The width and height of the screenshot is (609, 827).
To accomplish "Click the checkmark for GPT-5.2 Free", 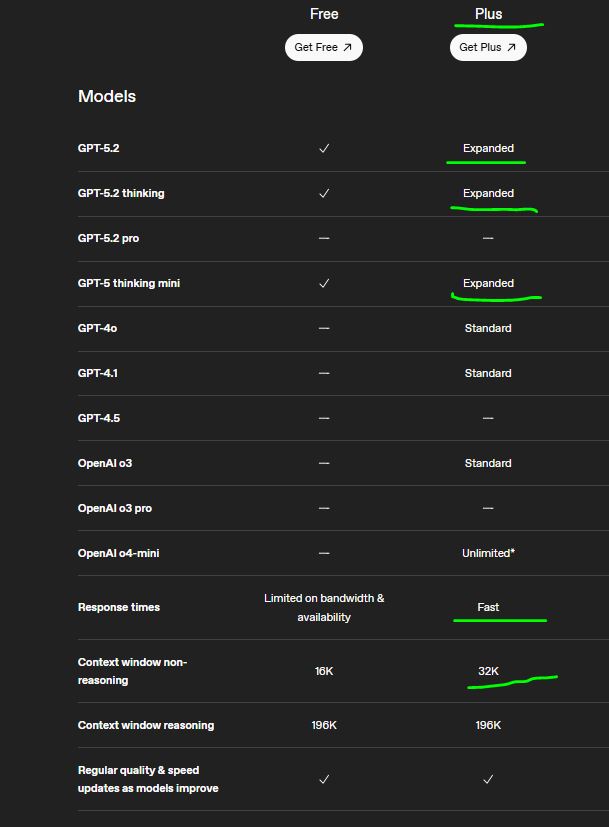I will coord(324,148).
